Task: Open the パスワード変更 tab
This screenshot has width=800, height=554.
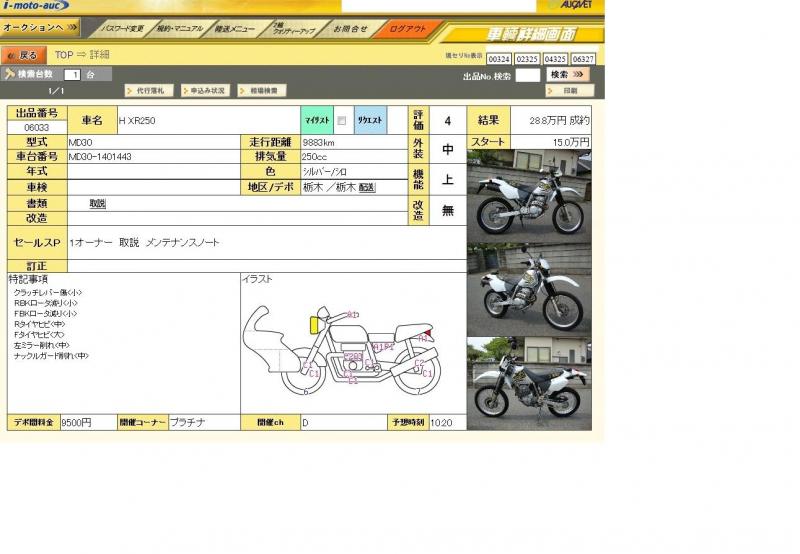Action: 122,29
